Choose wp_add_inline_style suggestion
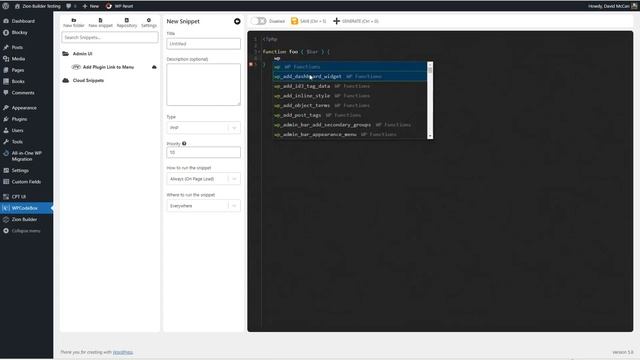 coord(350,96)
